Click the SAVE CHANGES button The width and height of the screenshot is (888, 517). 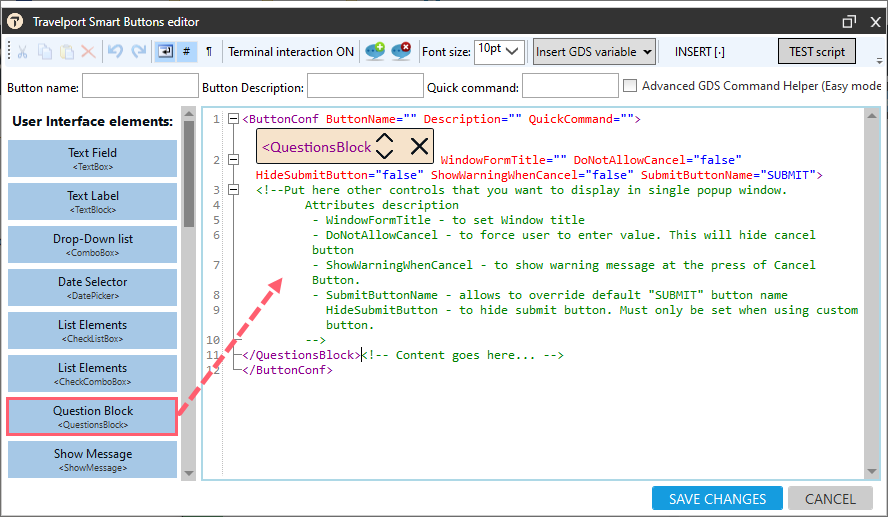click(716, 499)
